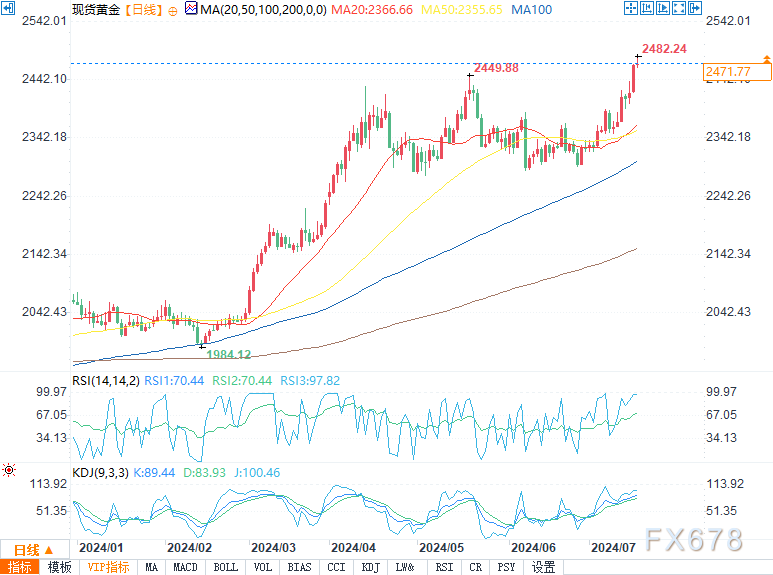The image size is (773, 575).
Task: Click the right 2042.43 price axis label
Action: pos(728,312)
